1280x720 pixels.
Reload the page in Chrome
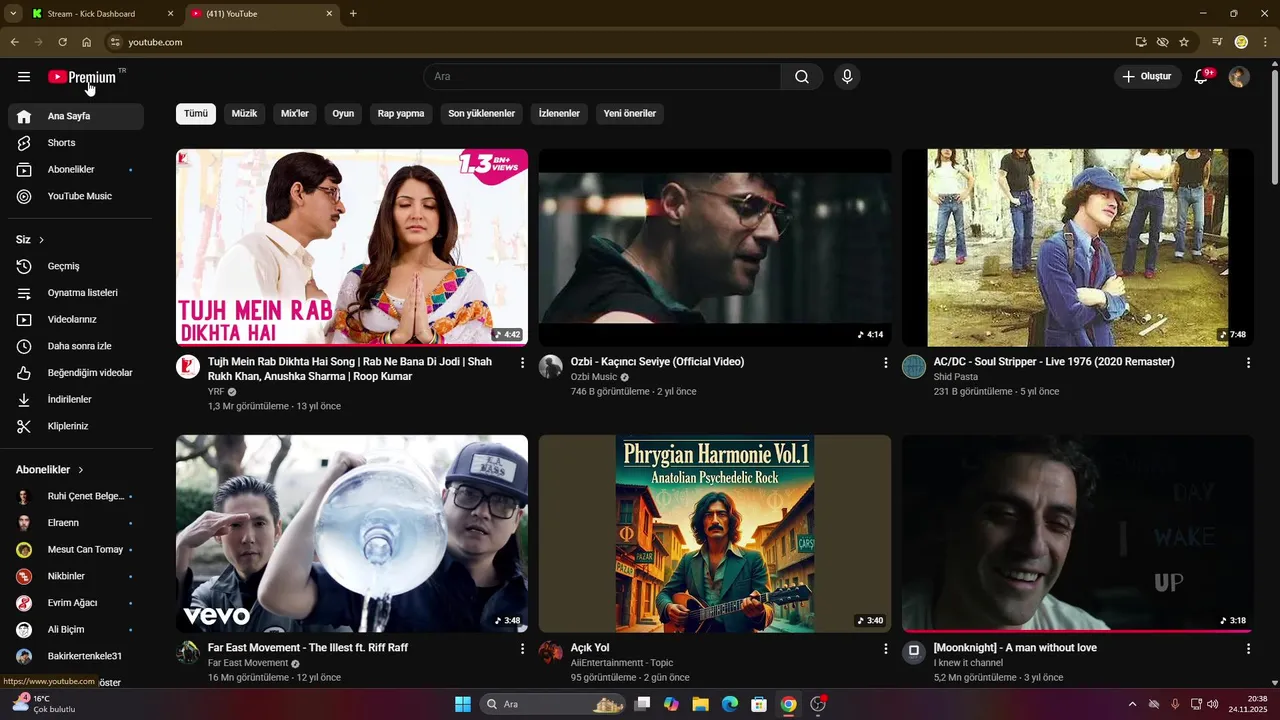point(62,42)
